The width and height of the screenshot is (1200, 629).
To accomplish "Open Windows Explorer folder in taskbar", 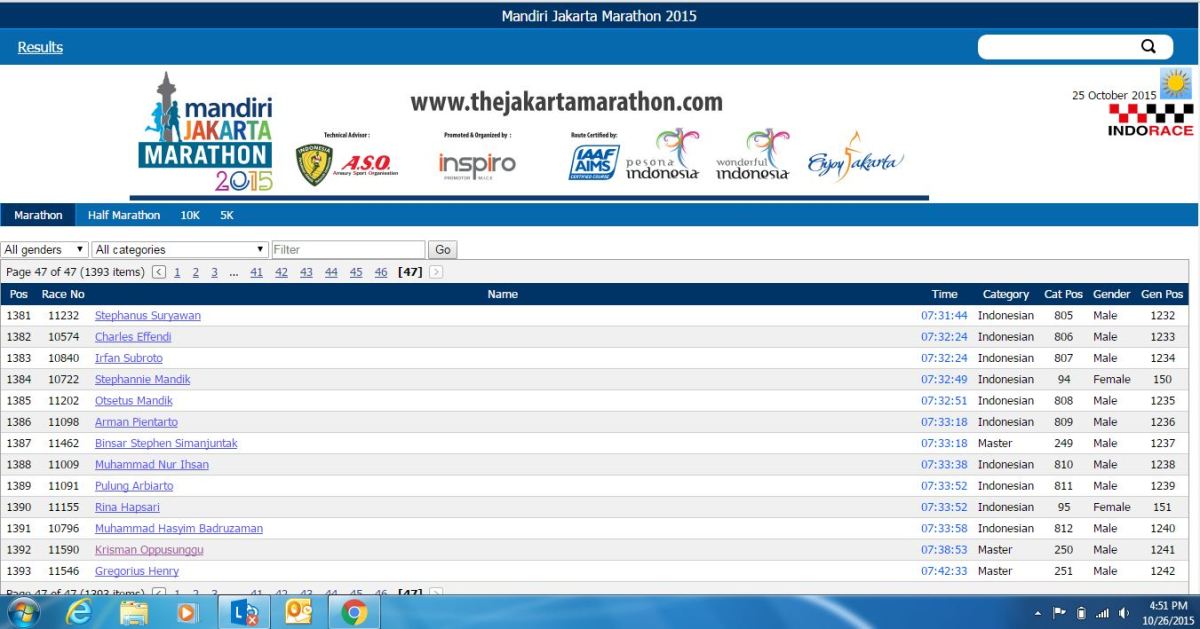I will click(x=134, y=612).
